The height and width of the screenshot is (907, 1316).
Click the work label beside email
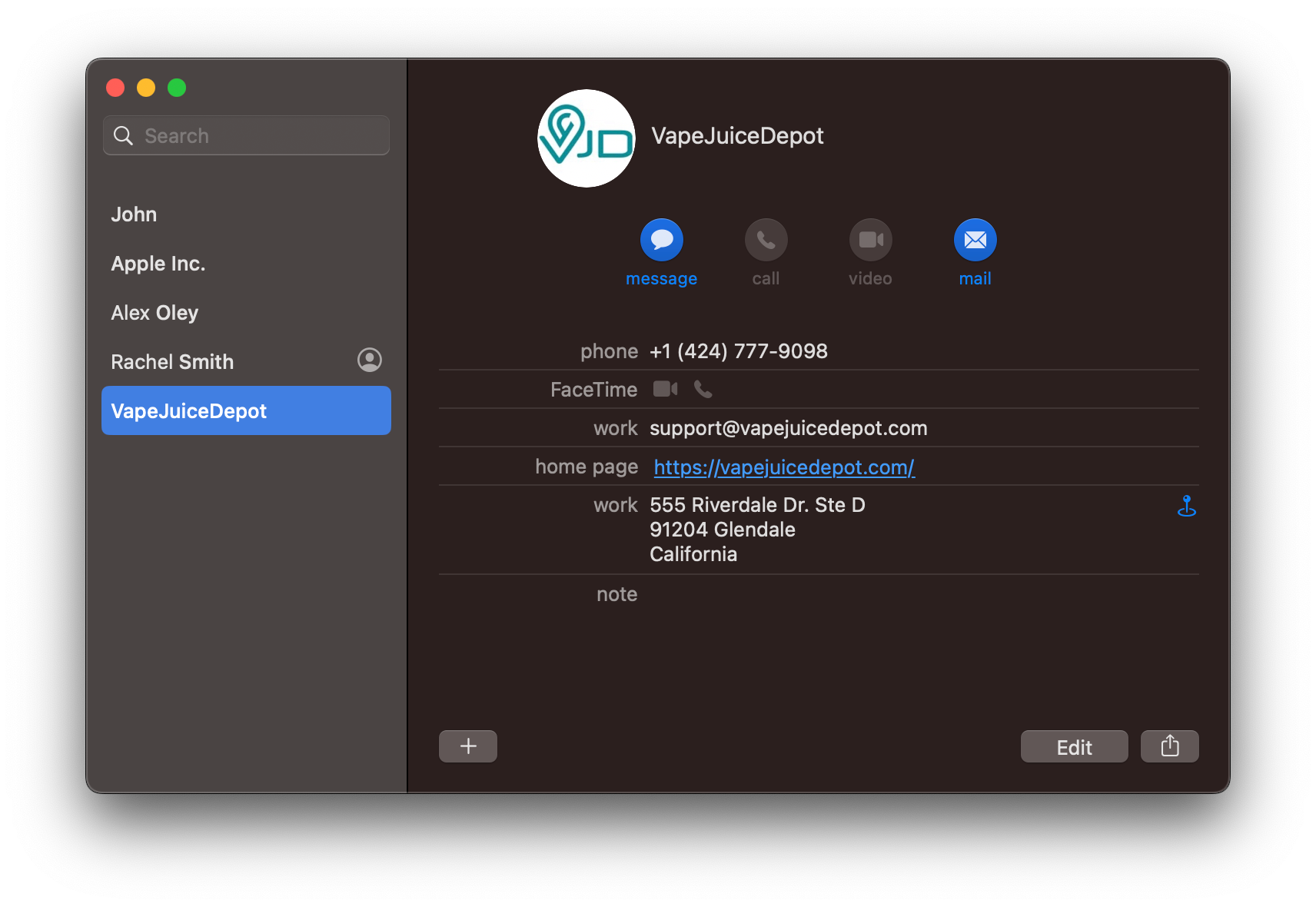pos(615,428)
